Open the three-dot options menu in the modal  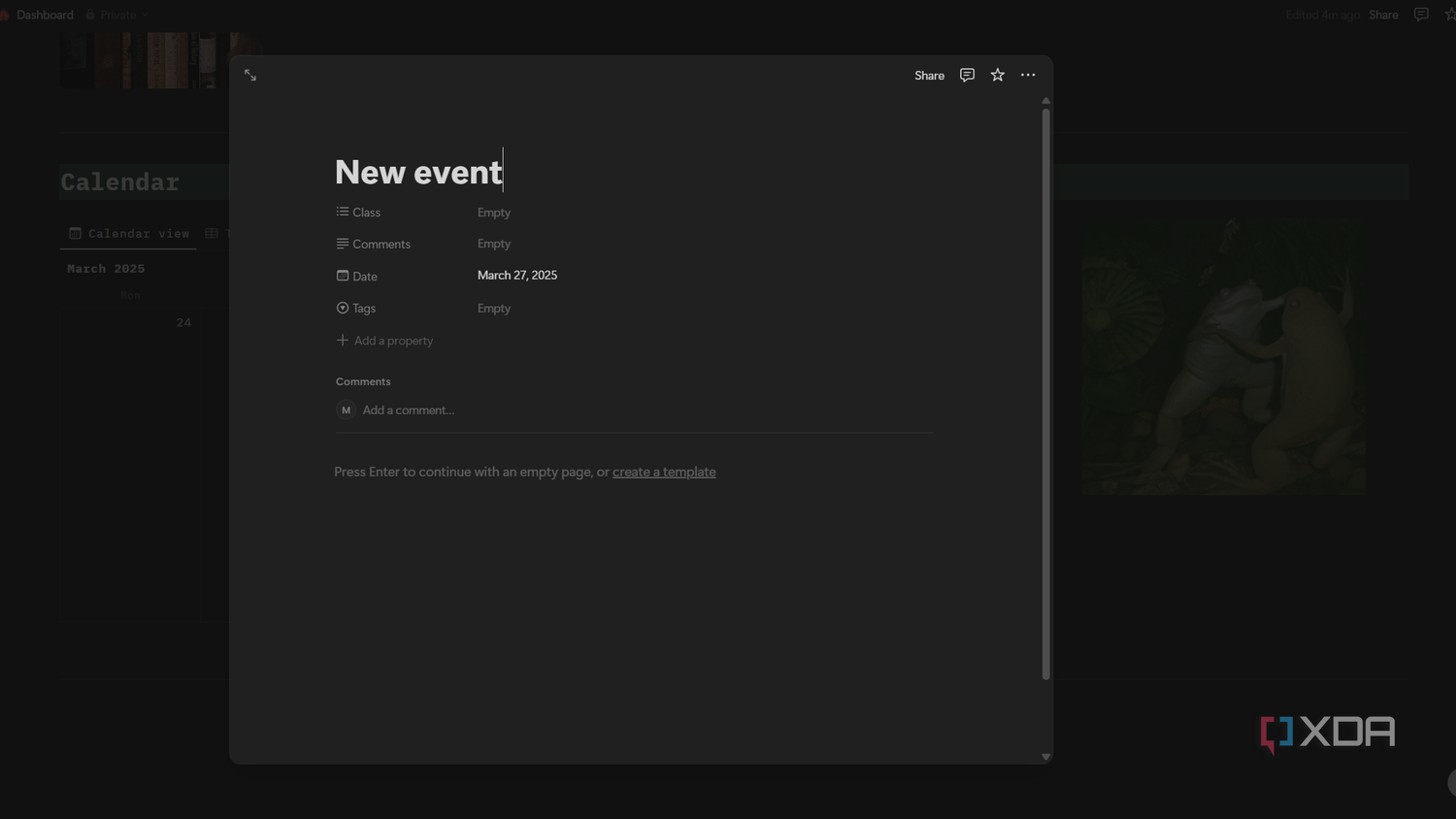coord(1028,75)
